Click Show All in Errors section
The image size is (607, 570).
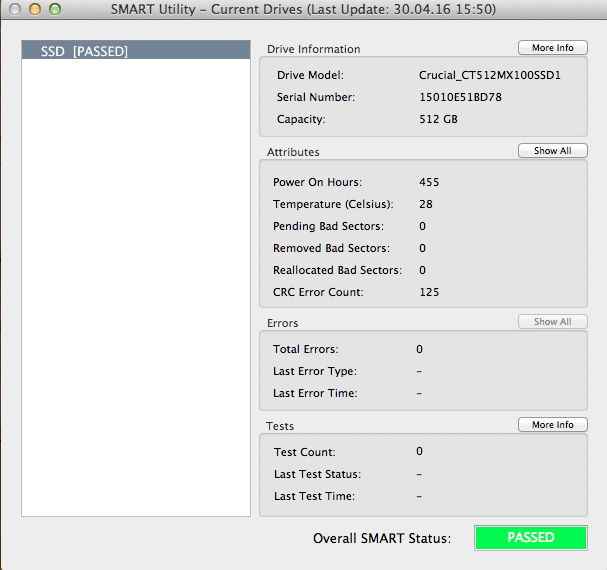click(x=553, y=322)
